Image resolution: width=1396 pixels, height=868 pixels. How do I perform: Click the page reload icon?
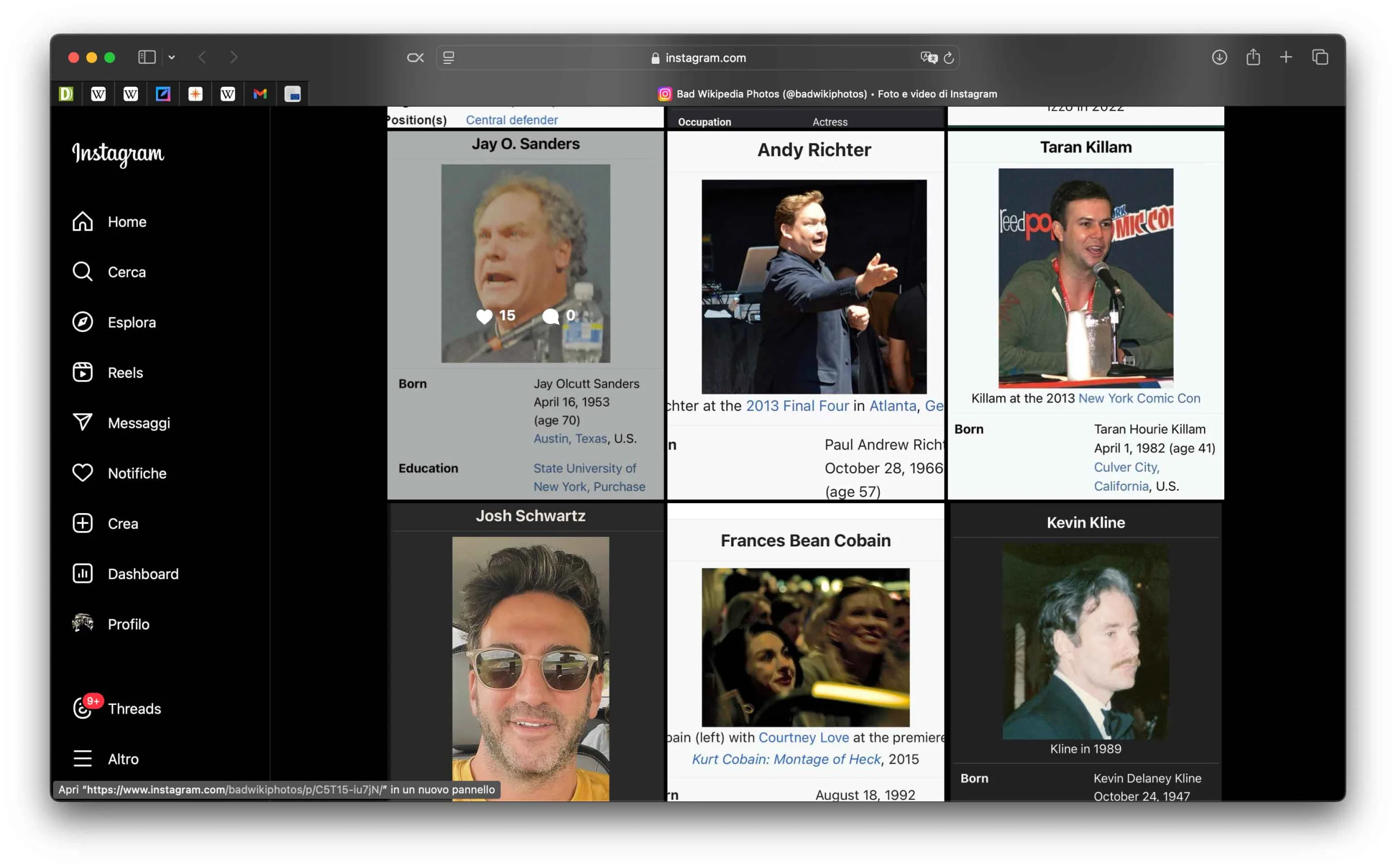click(949, 58)
